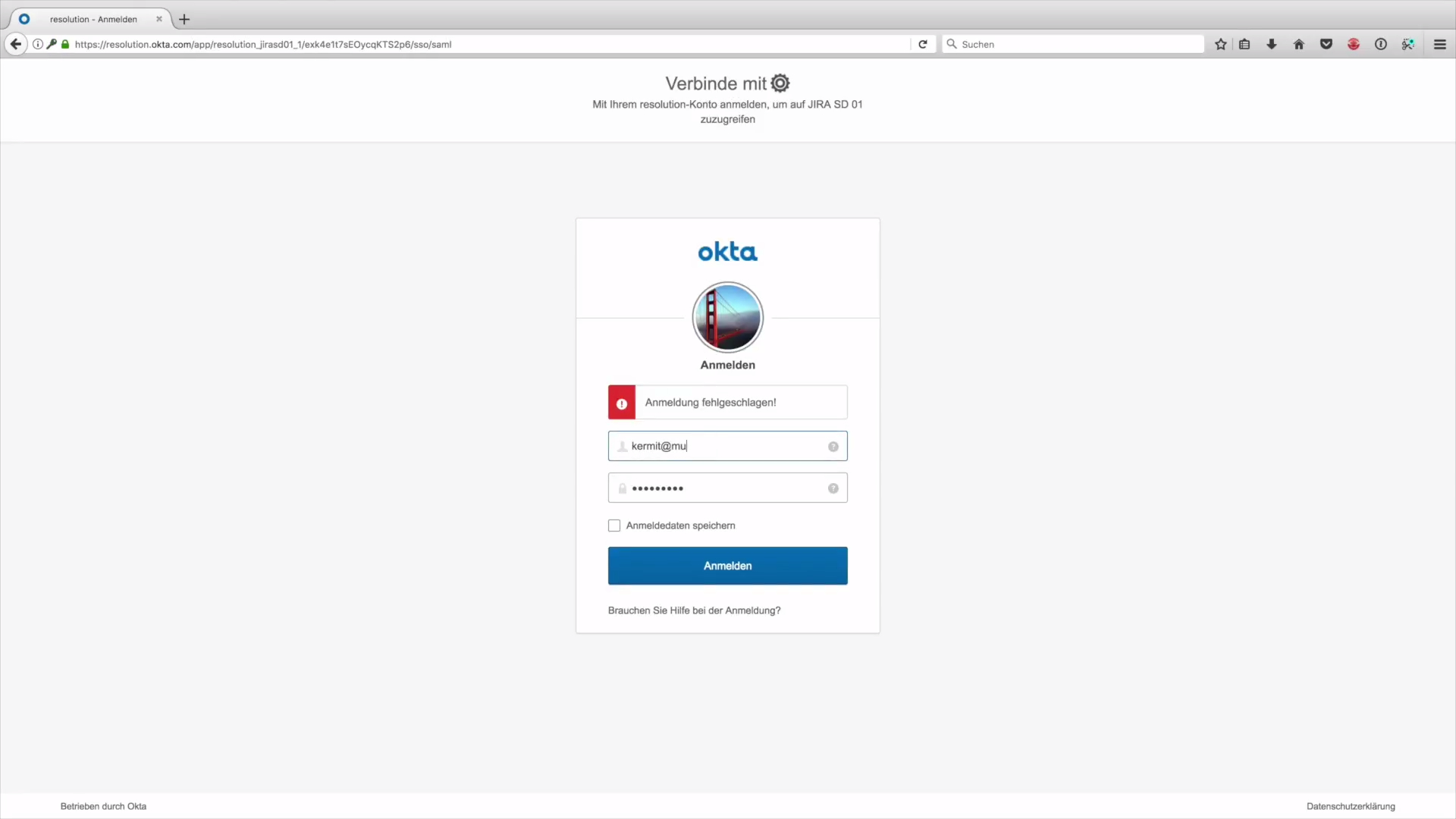Close the resolution - Anmelden tab
This screenshot has height=819, width=1456.
[159, 19]
